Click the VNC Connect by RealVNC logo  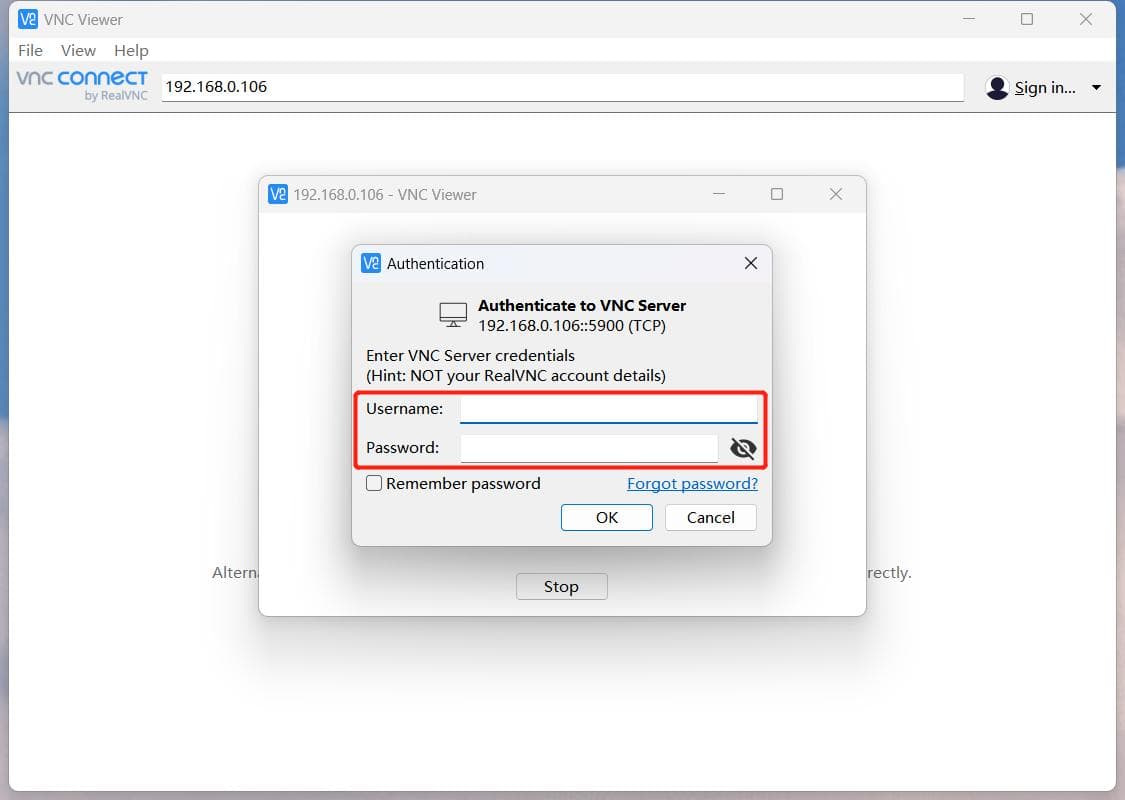[x=82, y=85]
